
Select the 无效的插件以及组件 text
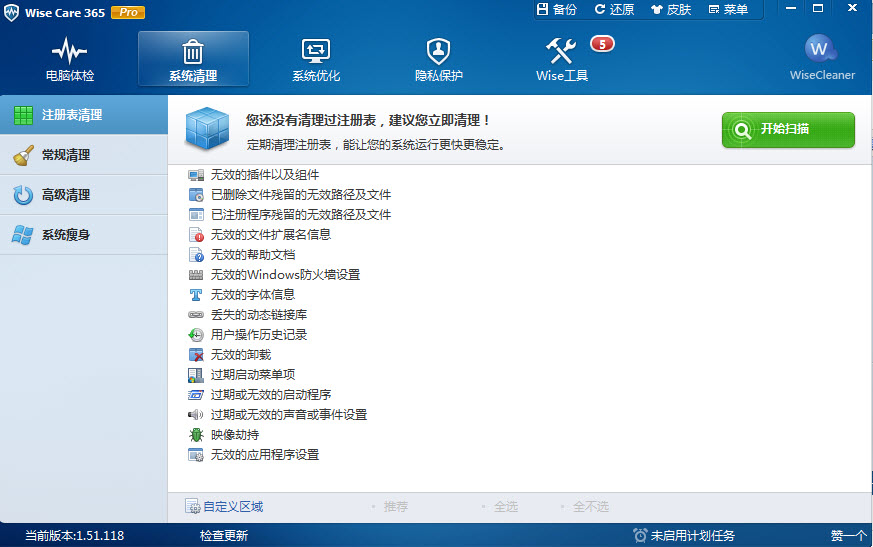pos(265,175)
